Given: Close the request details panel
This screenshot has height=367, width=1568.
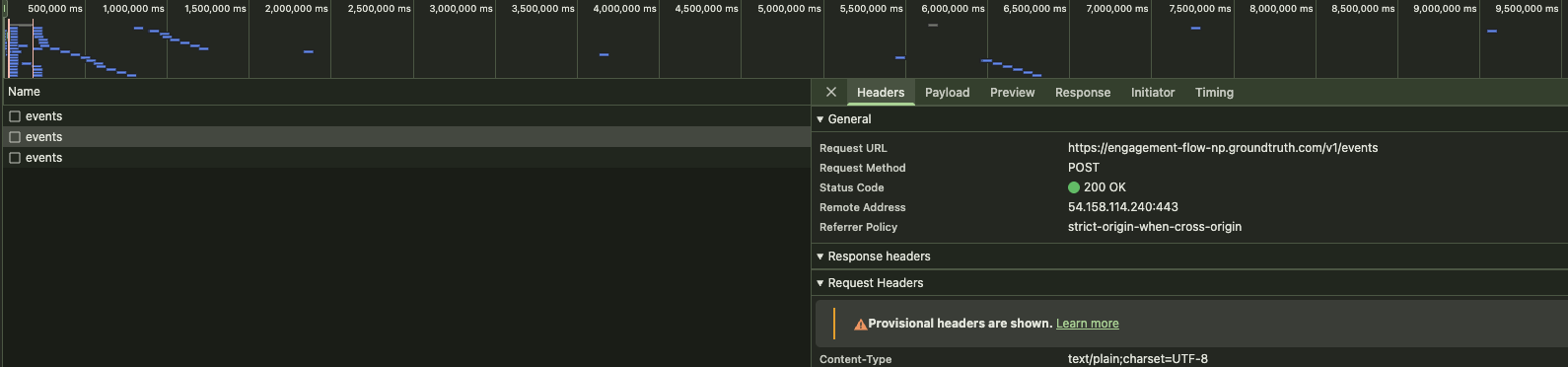Looking at the screenshot, I should (831, 92).
